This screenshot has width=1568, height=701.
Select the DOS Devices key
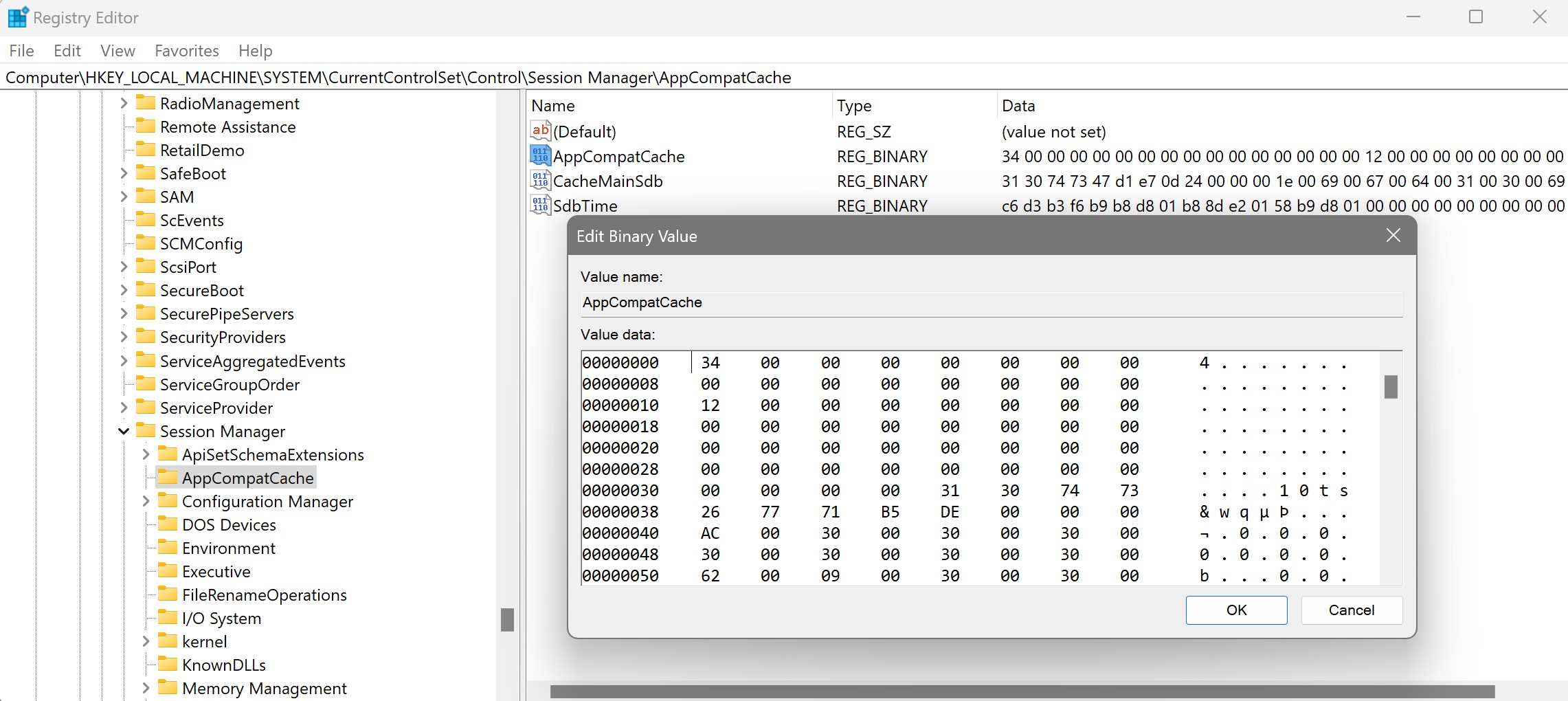pyautogui.click(x=229, y=524)
